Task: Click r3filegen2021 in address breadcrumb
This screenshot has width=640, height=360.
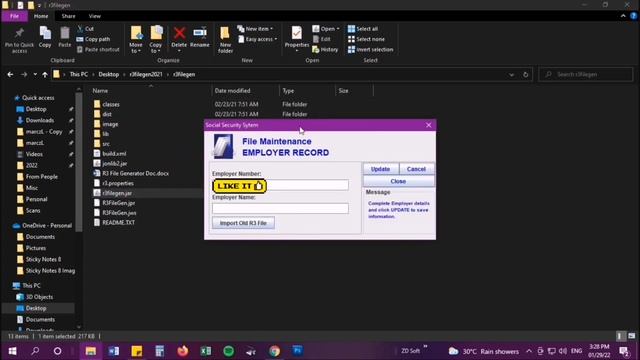Action: coord(146,74)
